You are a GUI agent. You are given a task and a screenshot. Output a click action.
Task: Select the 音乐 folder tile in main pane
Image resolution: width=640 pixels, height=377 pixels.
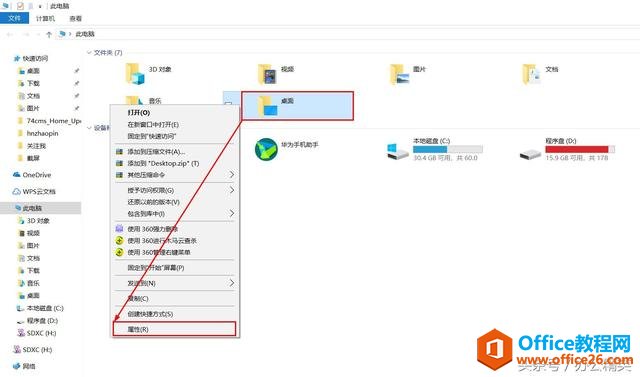143,100
